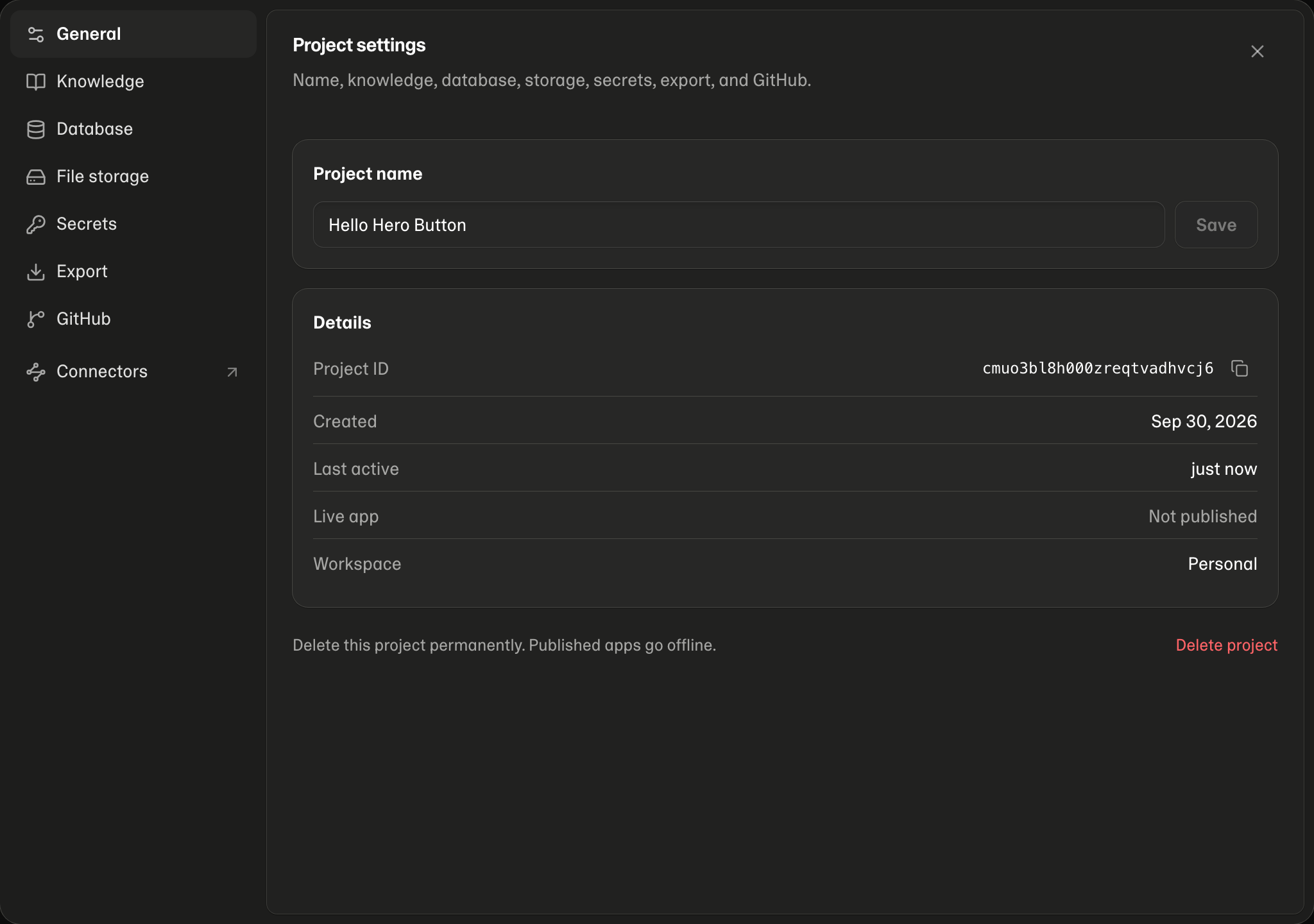1314x924 pixels.
Task: Click the 'Delete this project permanently' description text
Action: (504, 646)
